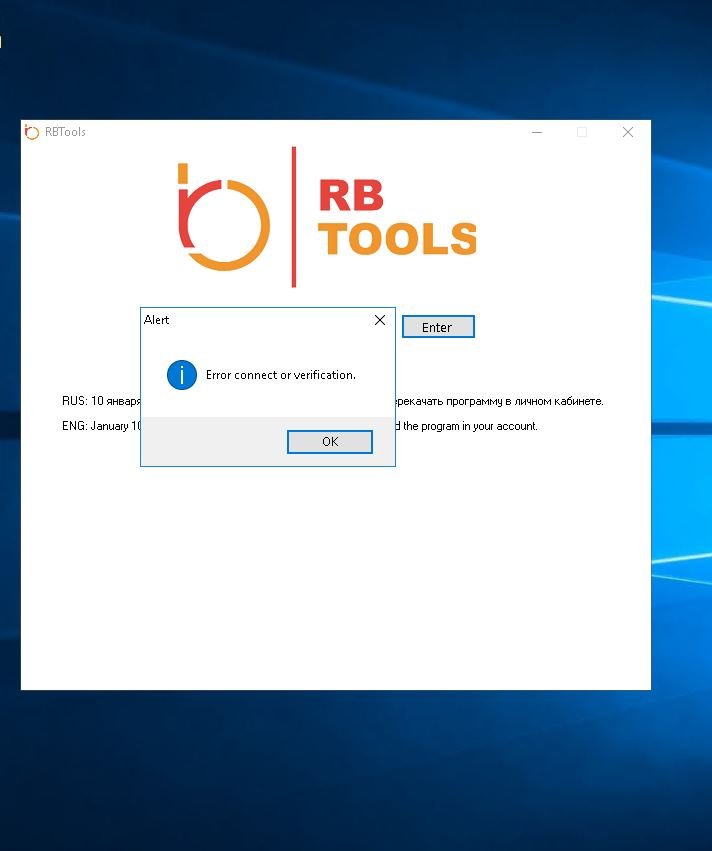Close the Alert dialog with X
Viewport: 712px width, 851px height.
(379, 320)
